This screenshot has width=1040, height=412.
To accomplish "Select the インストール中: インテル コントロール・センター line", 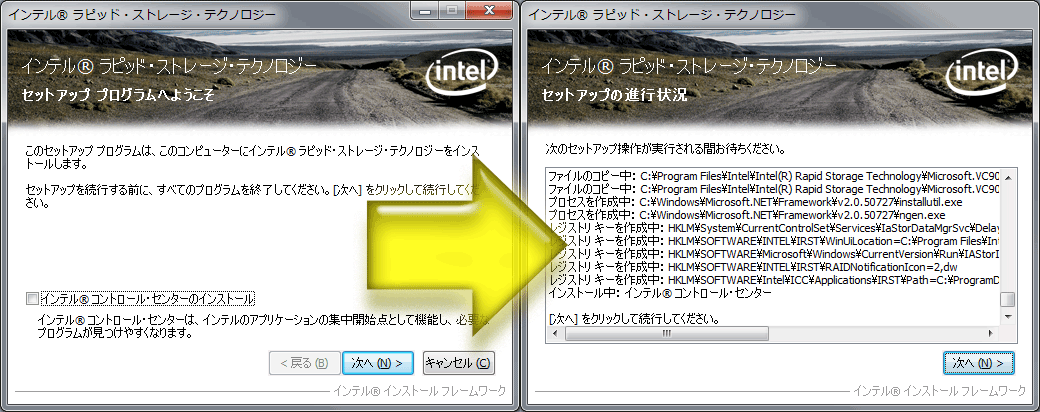I will pos(661,293).
